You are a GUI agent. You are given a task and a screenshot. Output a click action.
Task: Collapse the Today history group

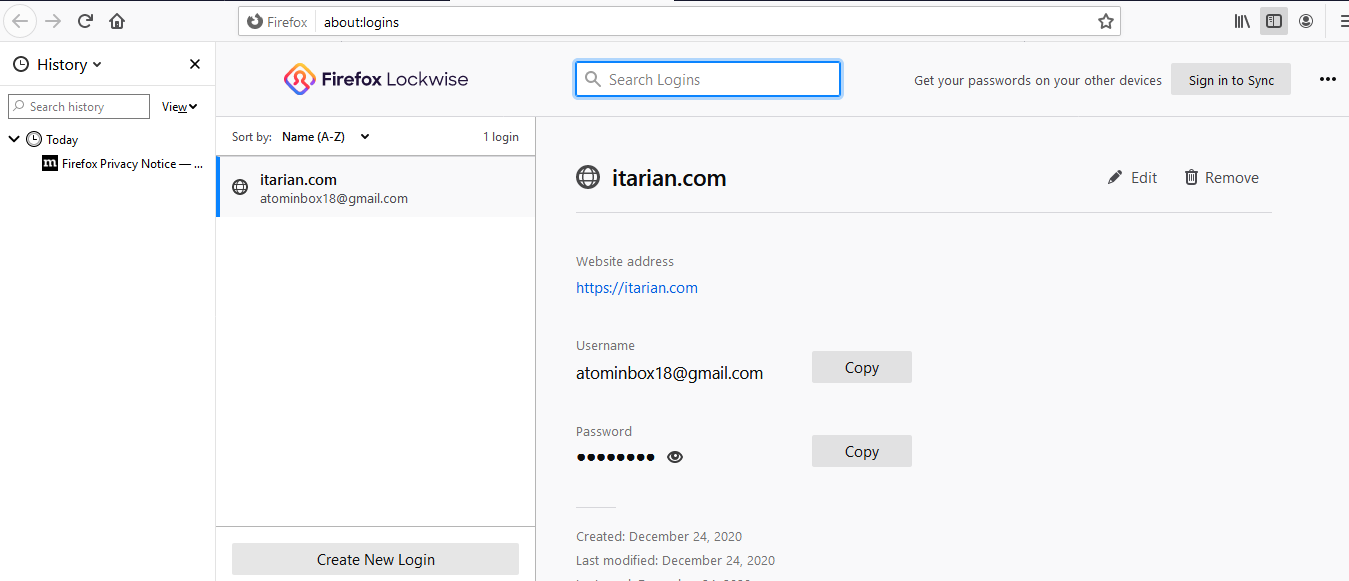14,139
